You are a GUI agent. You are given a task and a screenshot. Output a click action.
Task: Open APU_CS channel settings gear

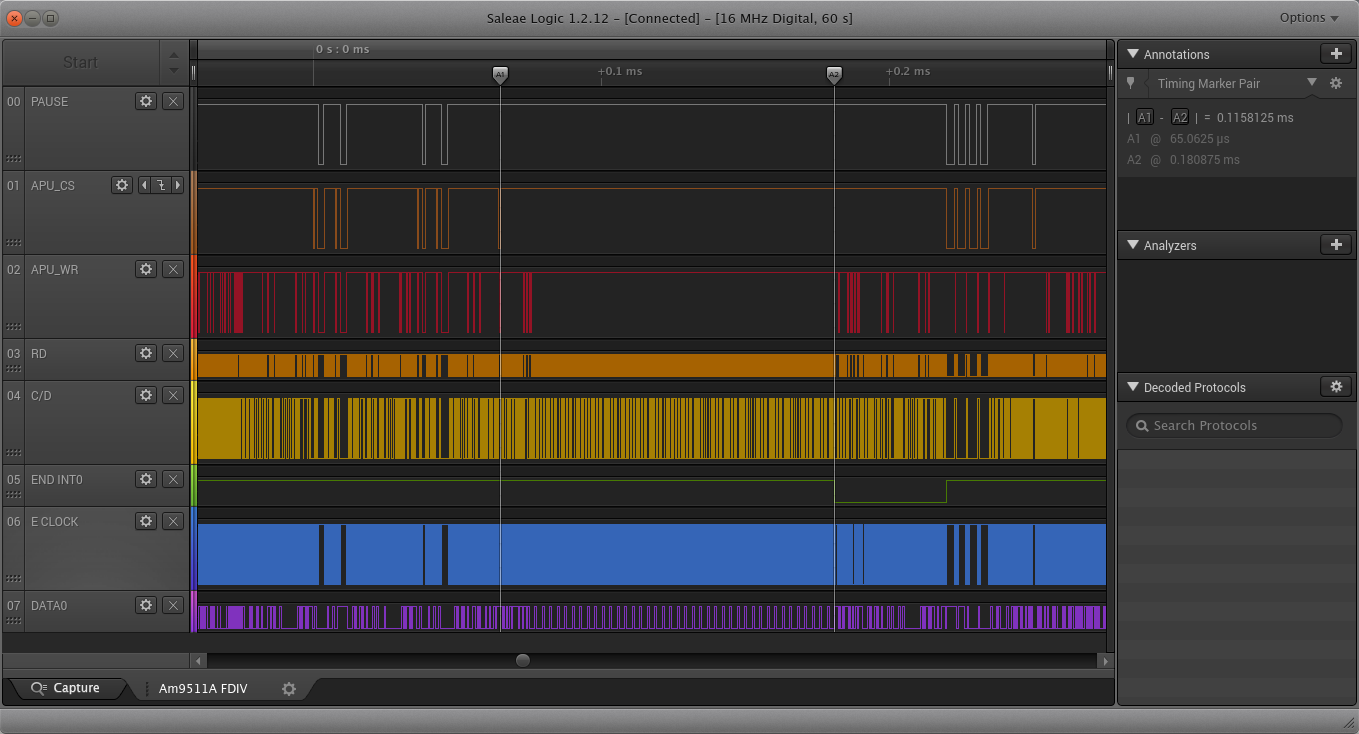coord(122,185)
